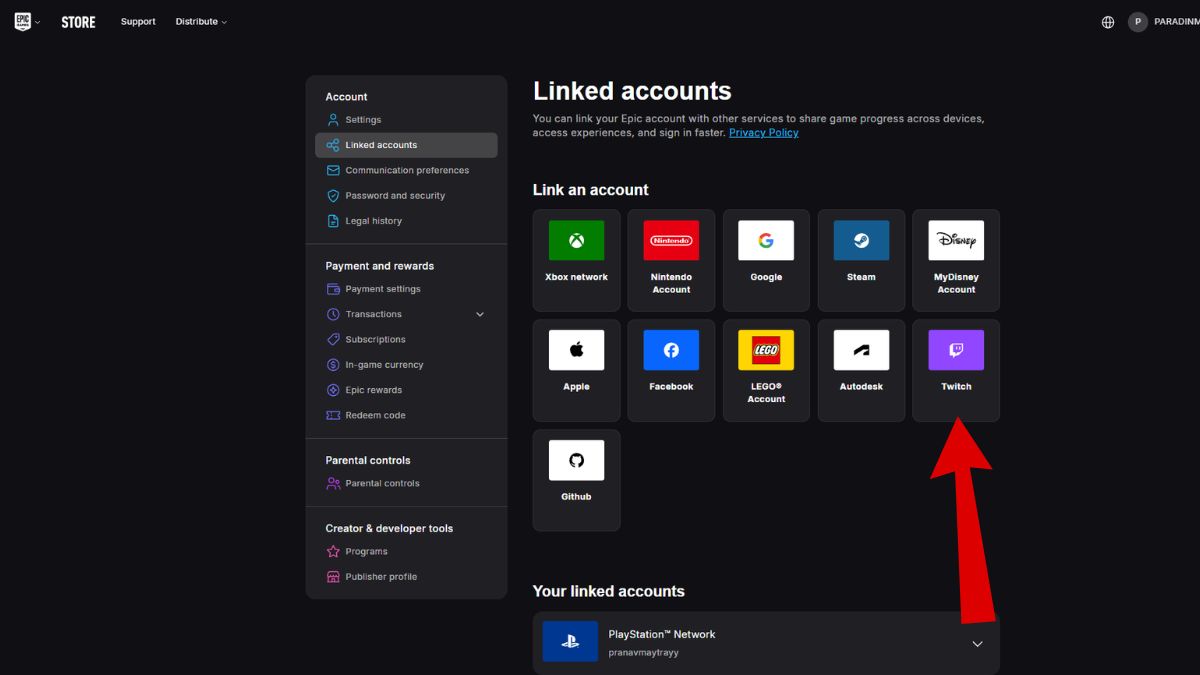Open the Privacy Policy link
The image size is (1200, 675).
(x=763, y=133)
